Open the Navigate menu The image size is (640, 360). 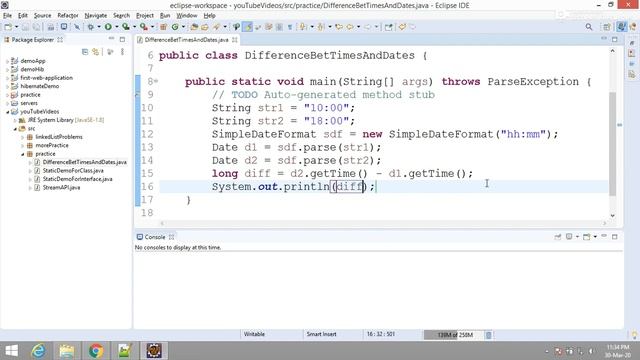pos(96,16)
